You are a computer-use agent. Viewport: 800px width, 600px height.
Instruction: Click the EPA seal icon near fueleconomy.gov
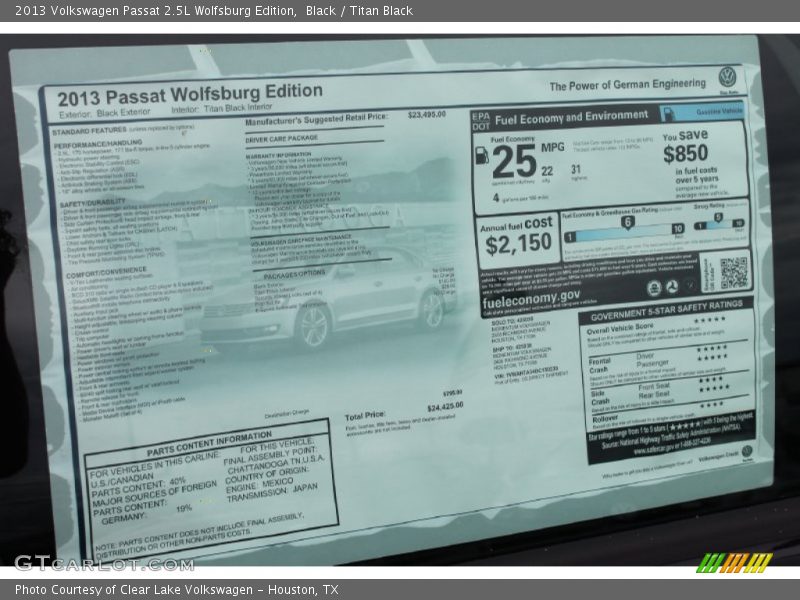click(x=654, y=286)
